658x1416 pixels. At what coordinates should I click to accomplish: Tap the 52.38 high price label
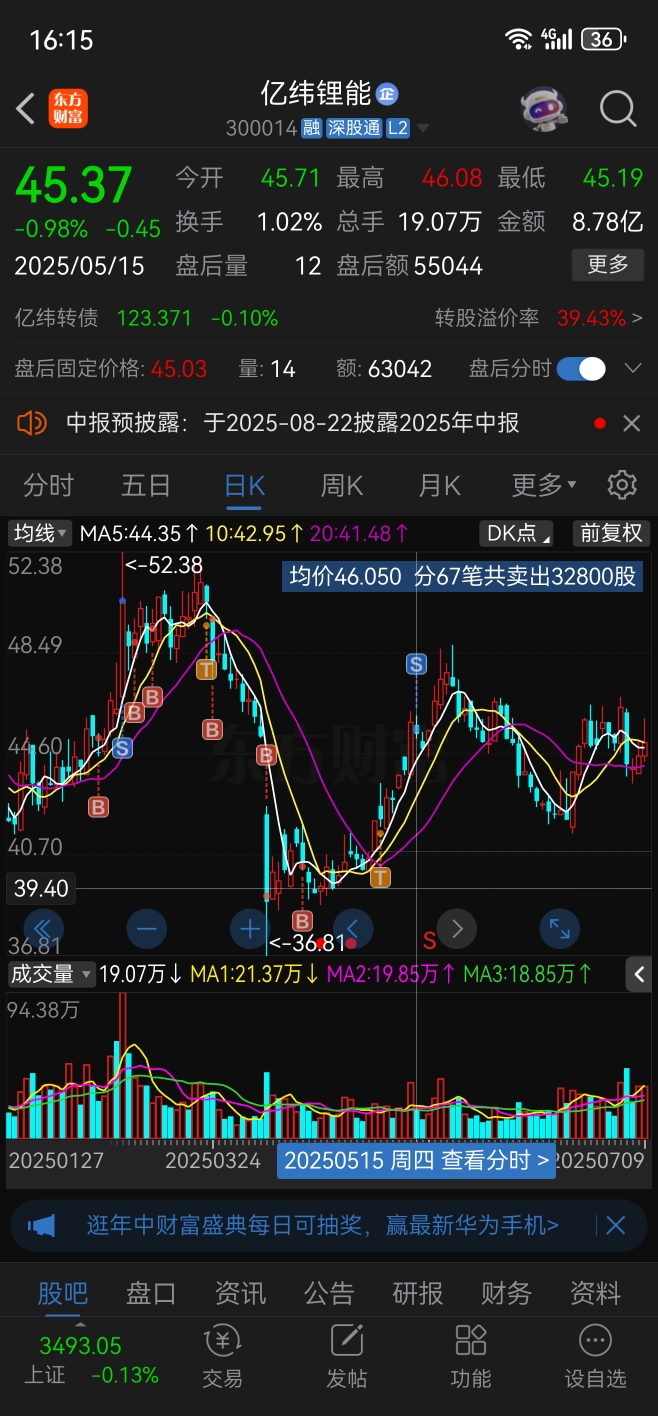[x=35, y=566]
